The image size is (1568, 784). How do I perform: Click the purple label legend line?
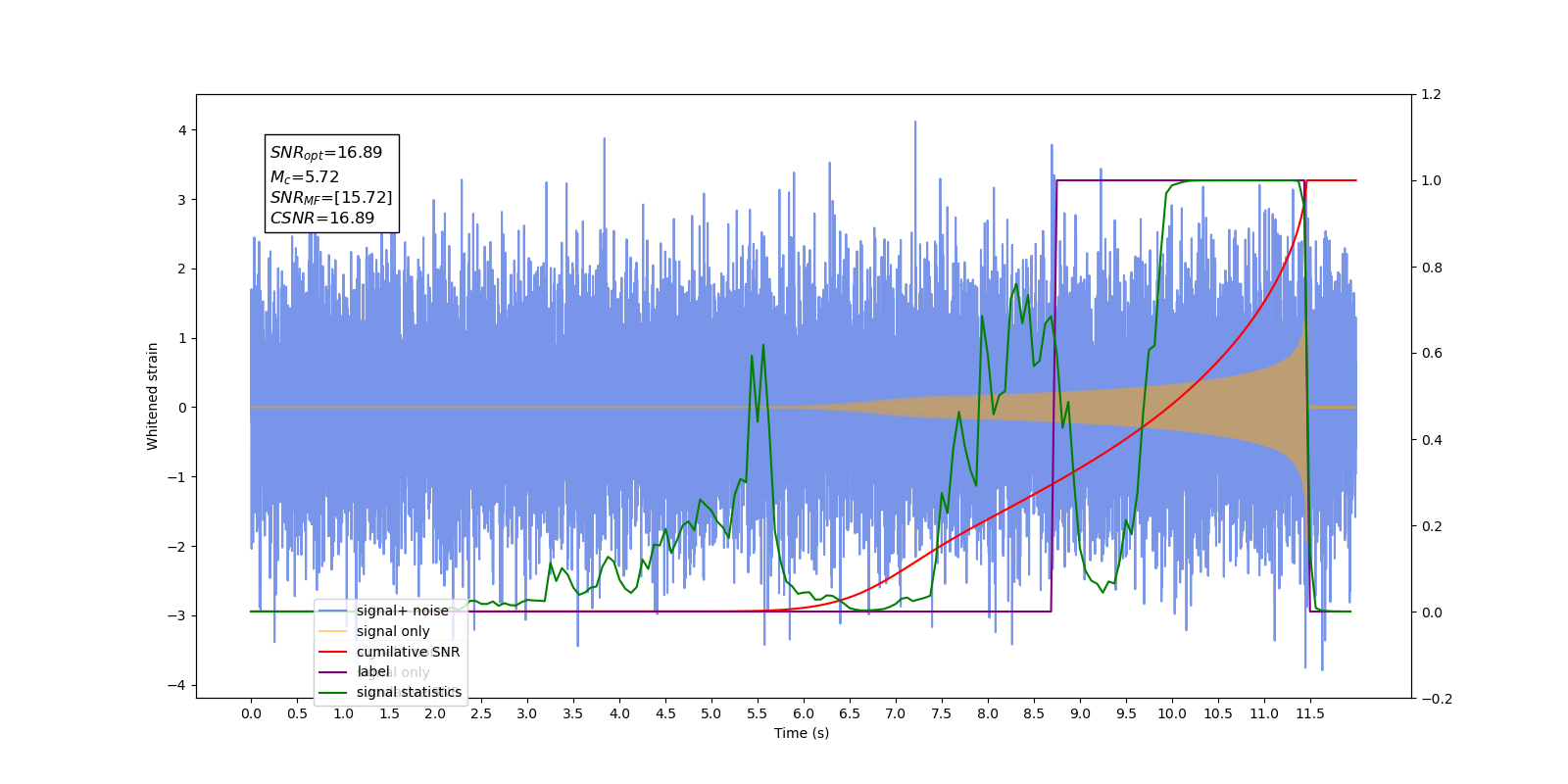[x=333, y=672]
